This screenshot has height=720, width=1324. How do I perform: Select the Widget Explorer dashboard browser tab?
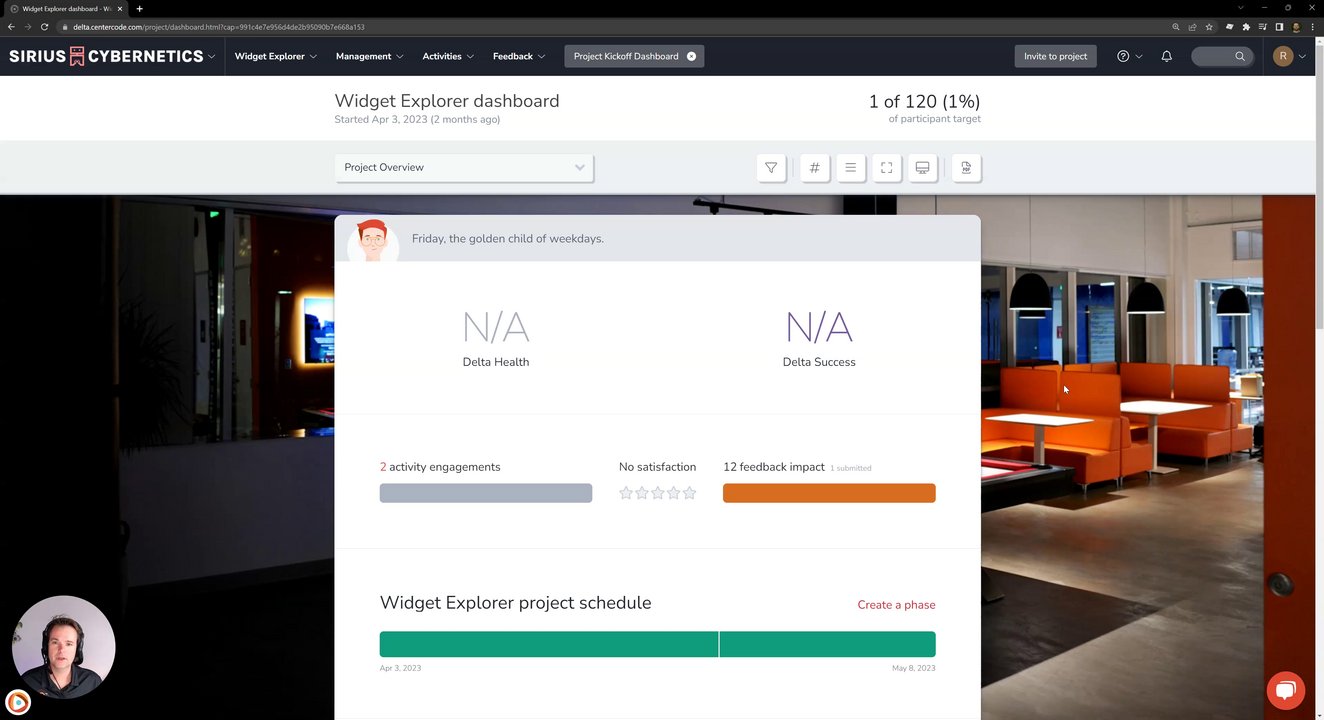click(x=66, y=8)
